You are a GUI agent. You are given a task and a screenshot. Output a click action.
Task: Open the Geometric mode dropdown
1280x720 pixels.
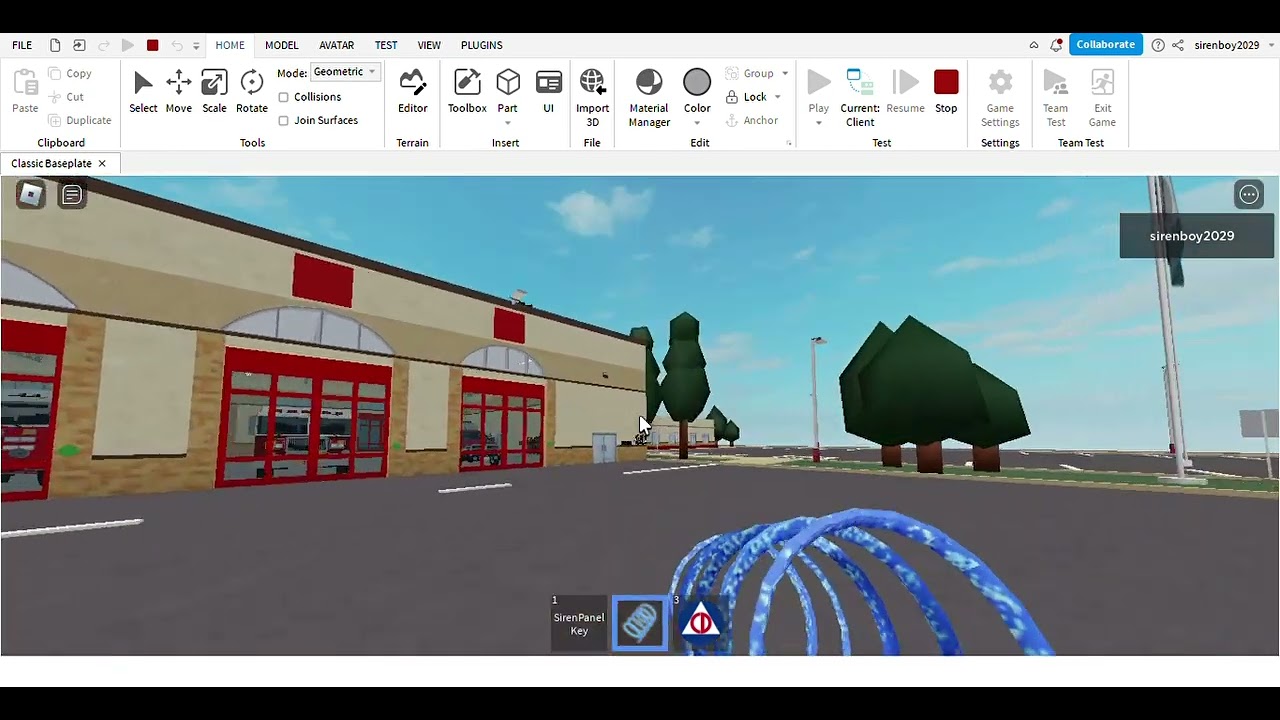345,72
